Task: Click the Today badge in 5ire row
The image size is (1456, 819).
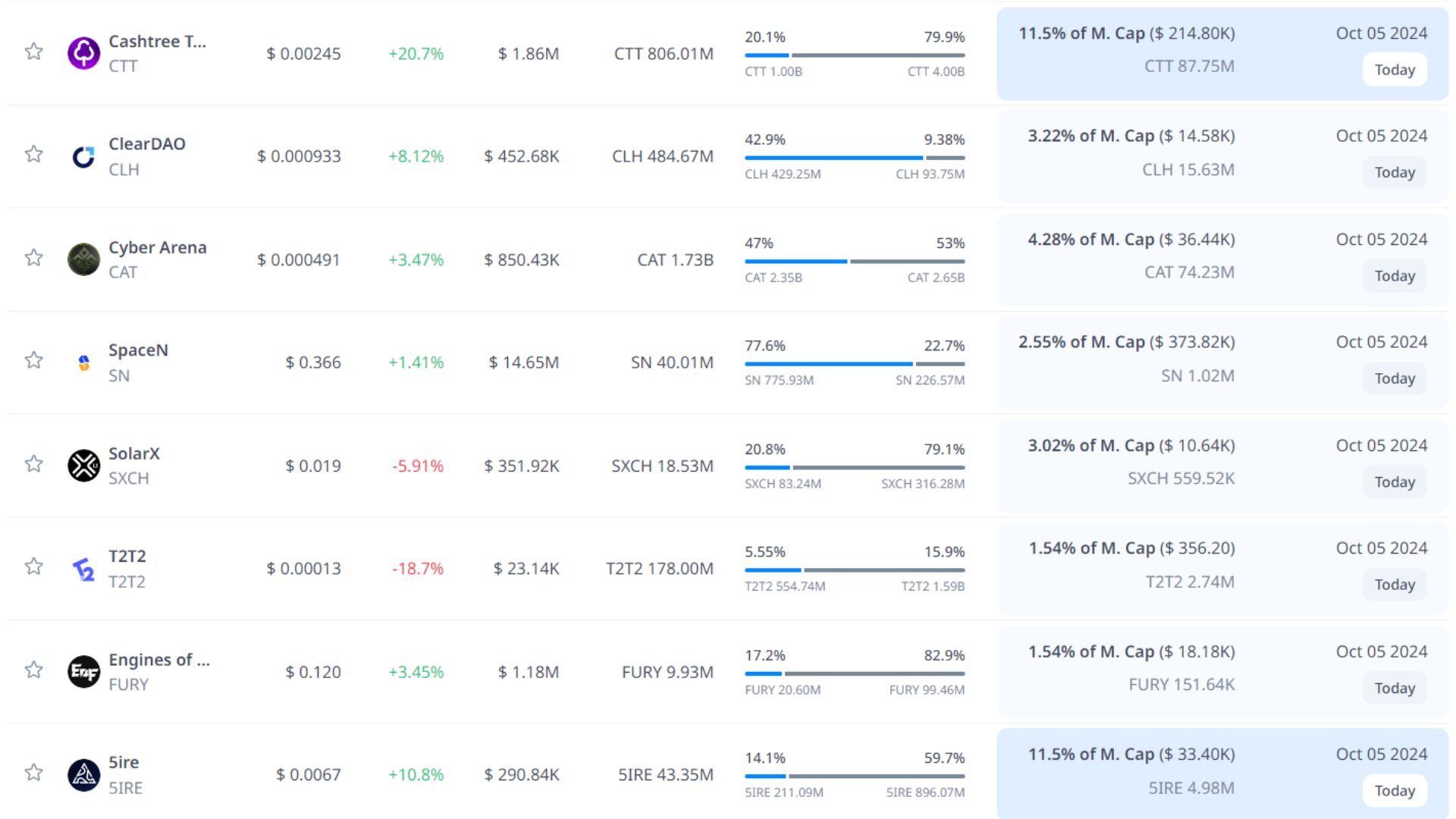Action: click(x=1394, y=791)
